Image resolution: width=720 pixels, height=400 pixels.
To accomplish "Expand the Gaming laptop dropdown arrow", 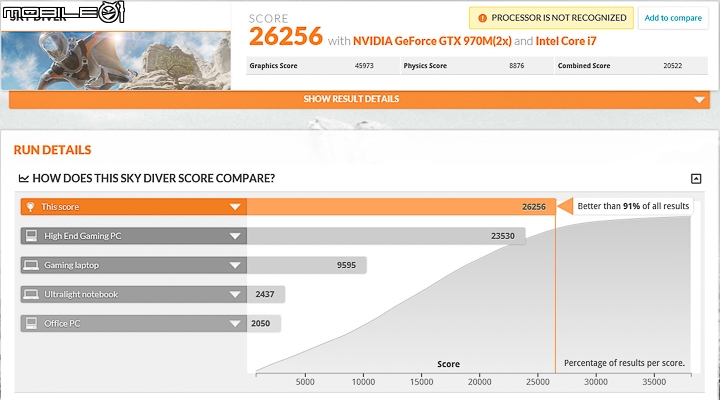I will coord(235,265).
